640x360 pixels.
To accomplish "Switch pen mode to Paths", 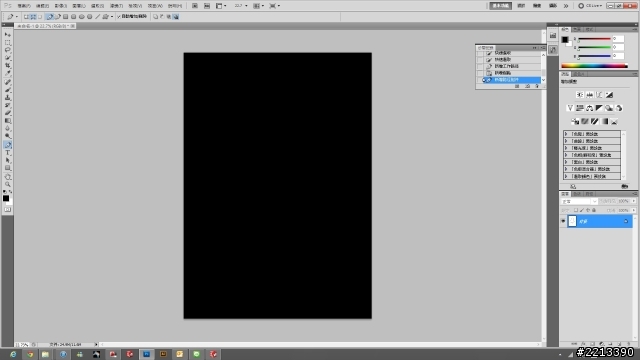I will [33, 17].
